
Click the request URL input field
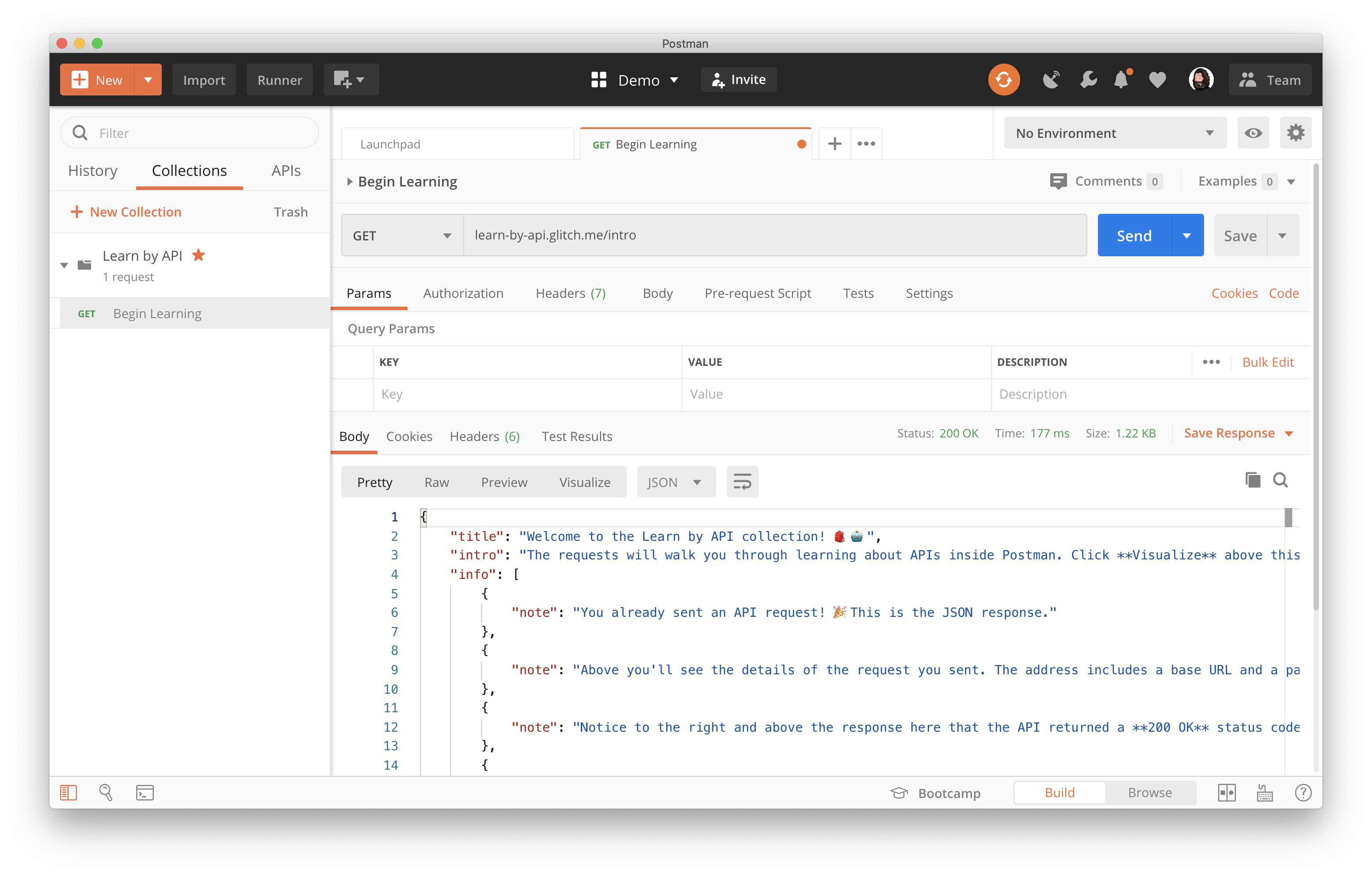[x=775, y=236]
